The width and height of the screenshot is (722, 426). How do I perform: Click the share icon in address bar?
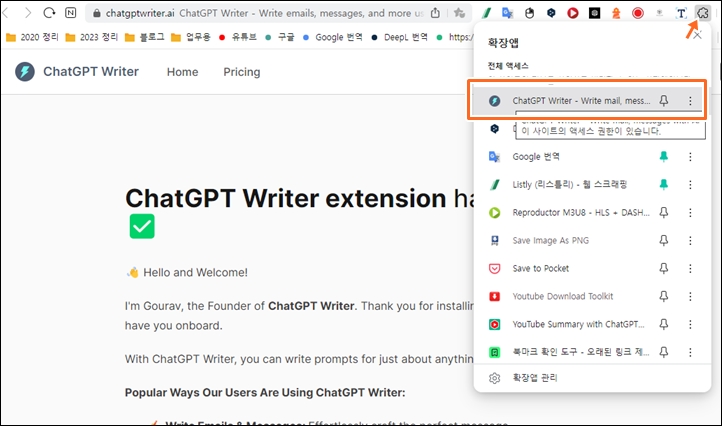[435, 13]
